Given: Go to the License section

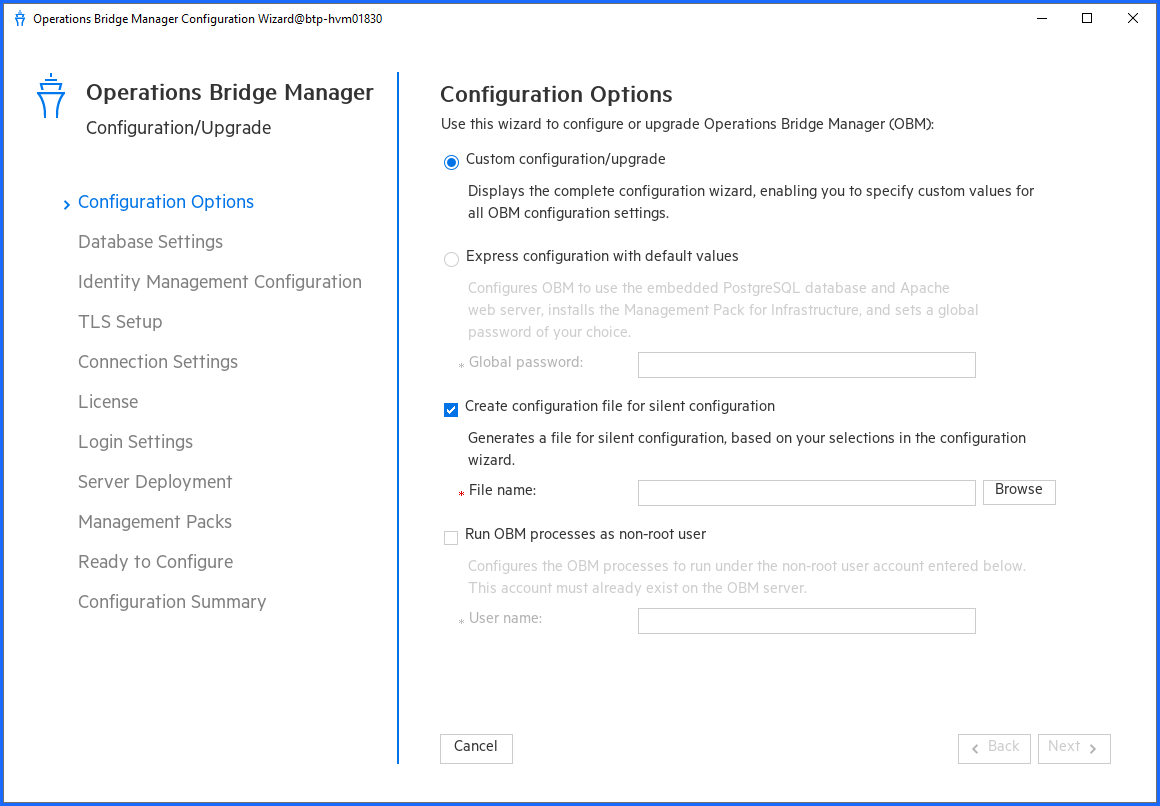Looking at the screenshot, I should pyautogui.click(x=108, y=402).
